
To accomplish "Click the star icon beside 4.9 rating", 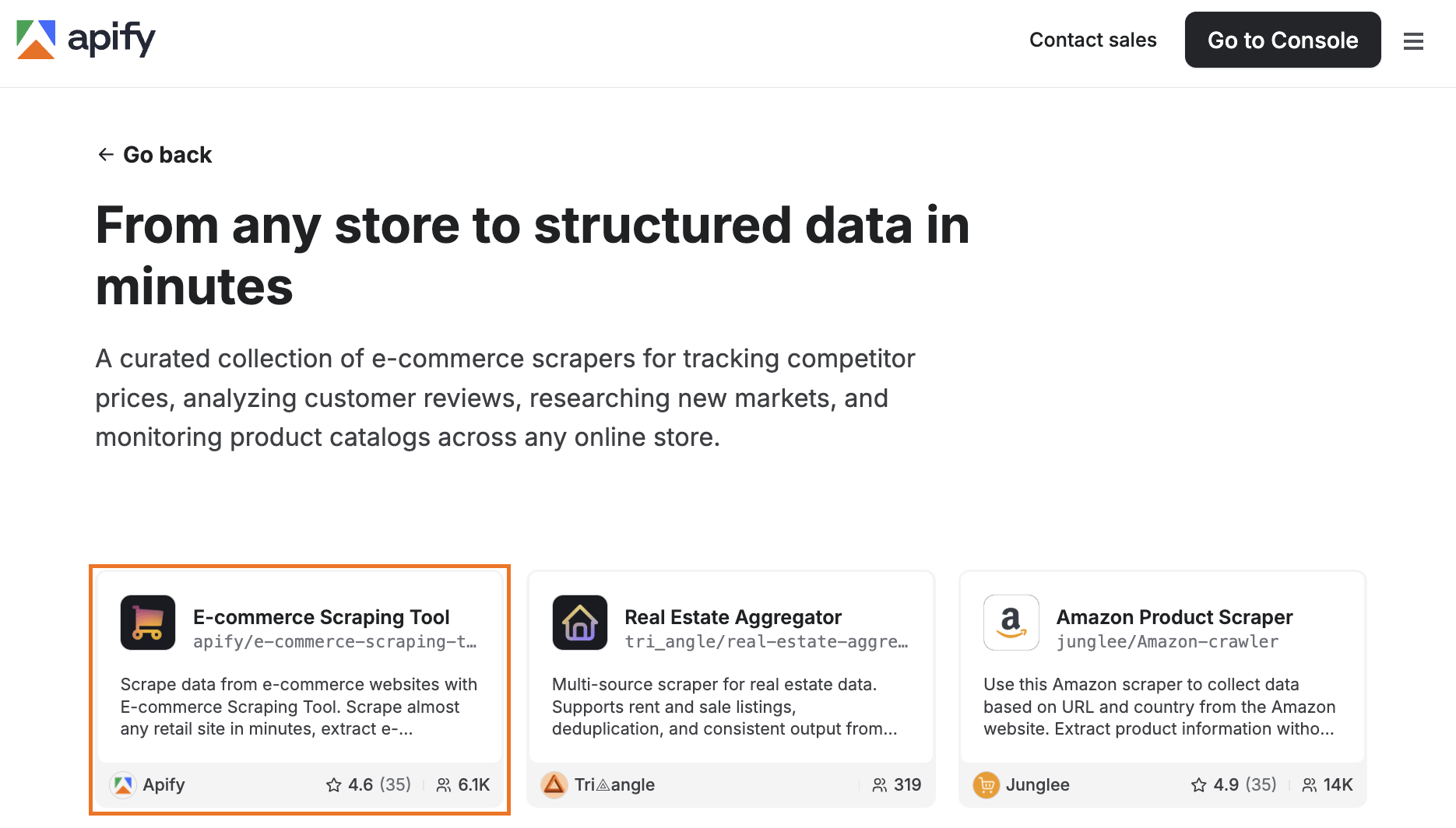I will click(1198, 784).
